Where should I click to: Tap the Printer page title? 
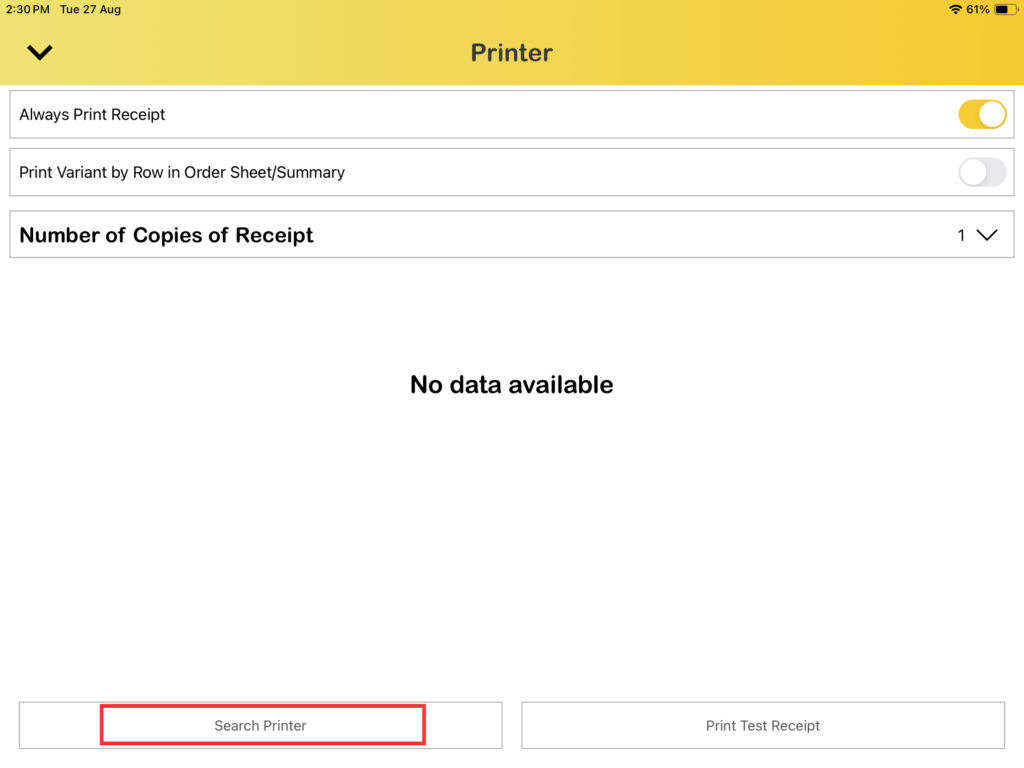(x=511, y=53)
